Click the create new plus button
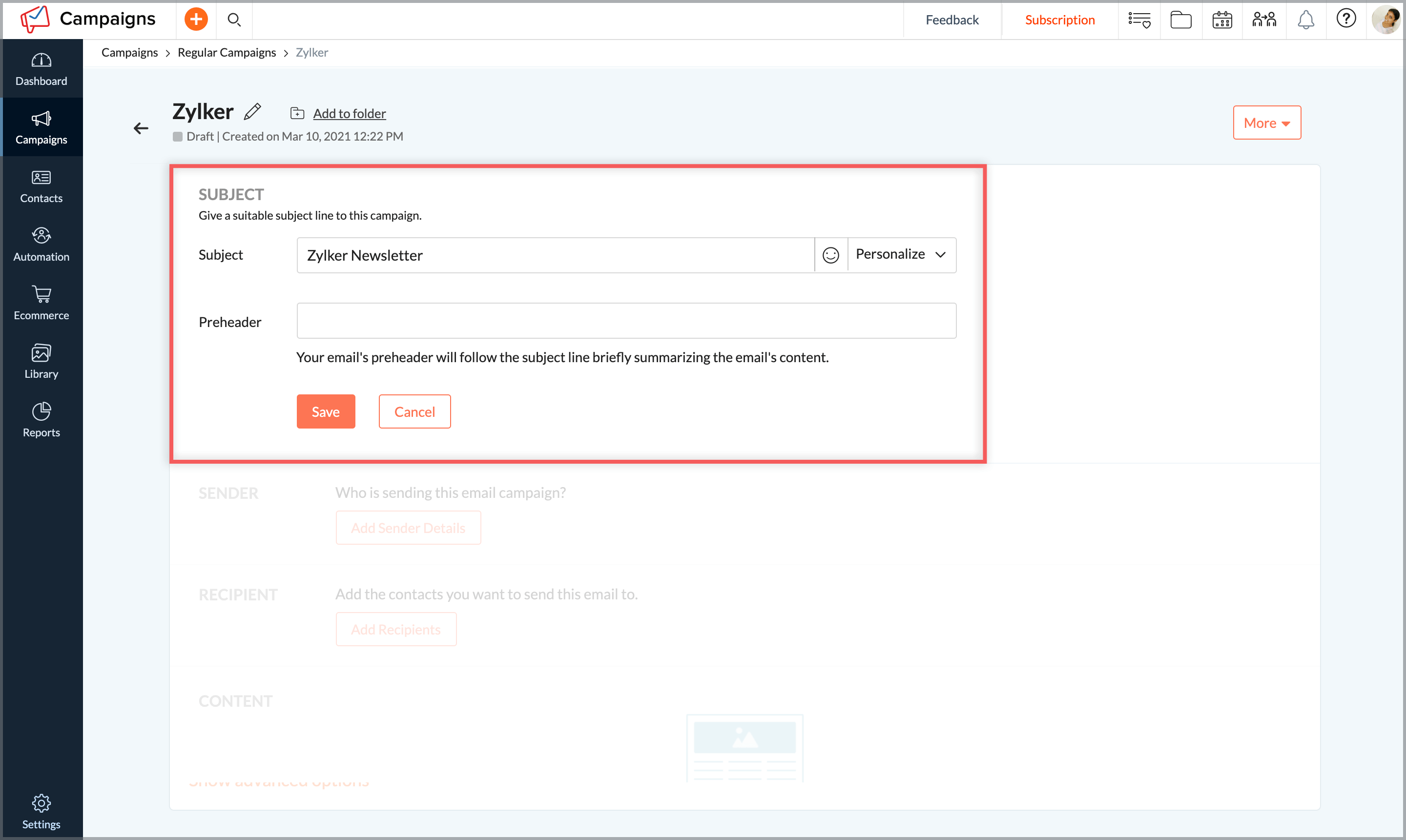The height and width of the screenshot is (840, 1406). [x=195, y=19]
